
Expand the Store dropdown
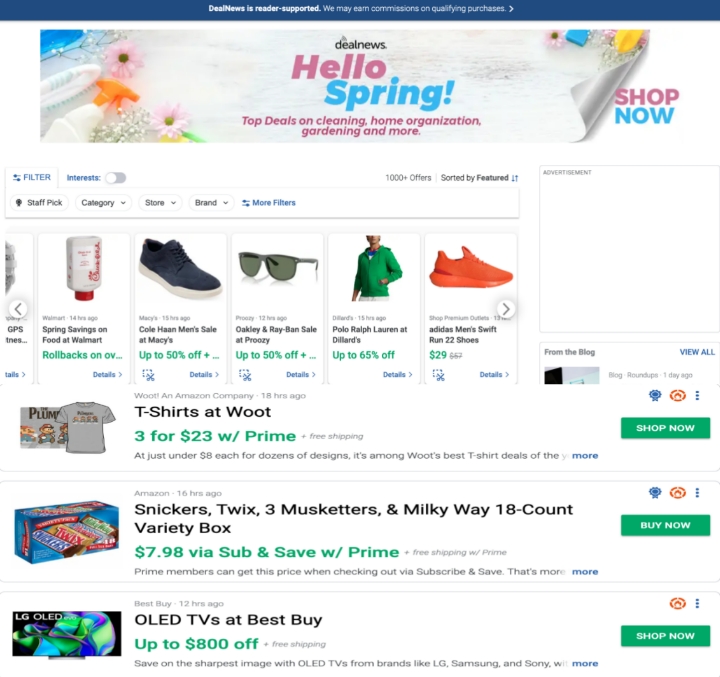pyautogui.click(x=160, y=203)
